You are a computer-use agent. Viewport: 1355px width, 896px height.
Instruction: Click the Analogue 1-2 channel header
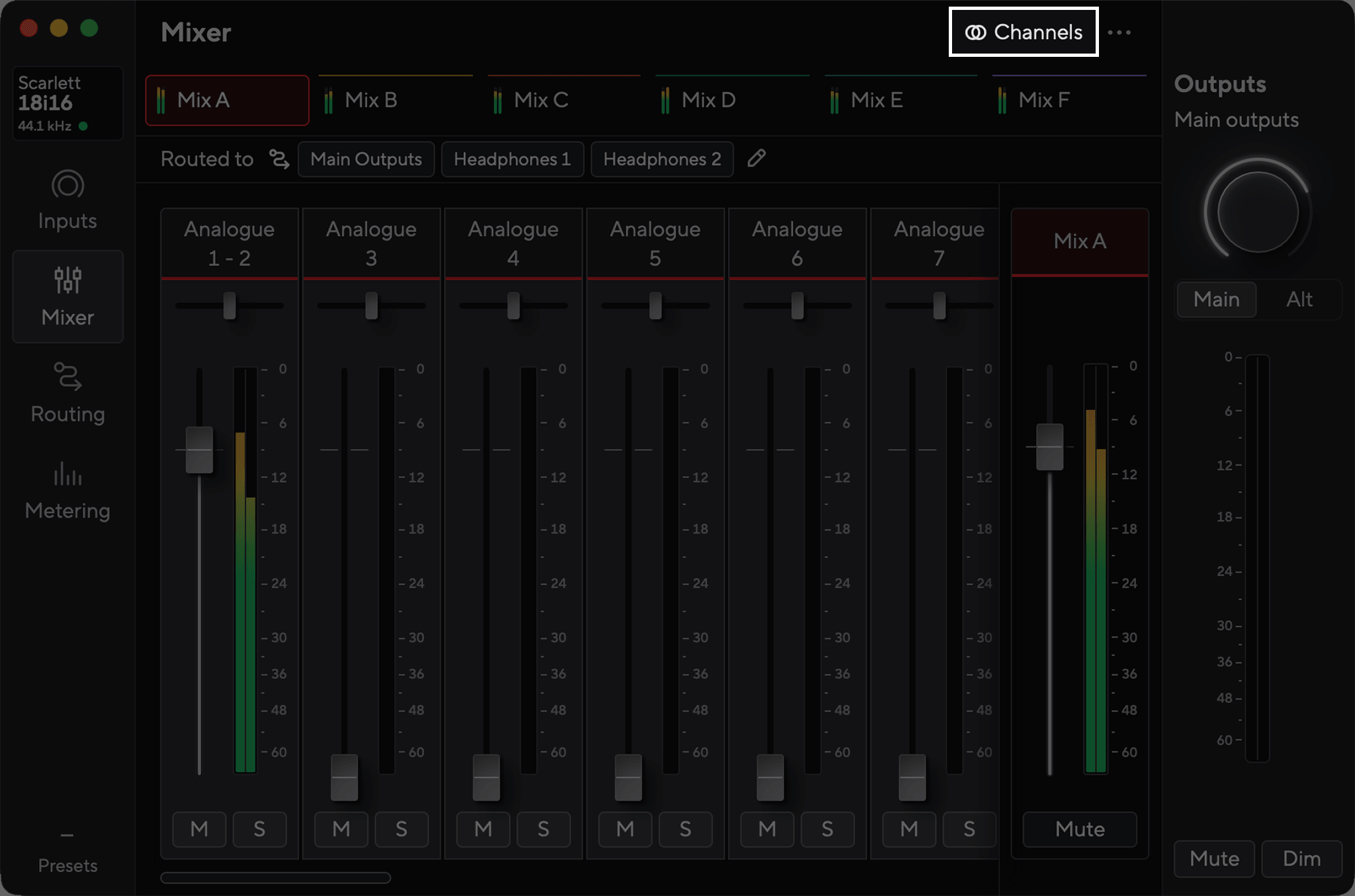click(230, 243)
